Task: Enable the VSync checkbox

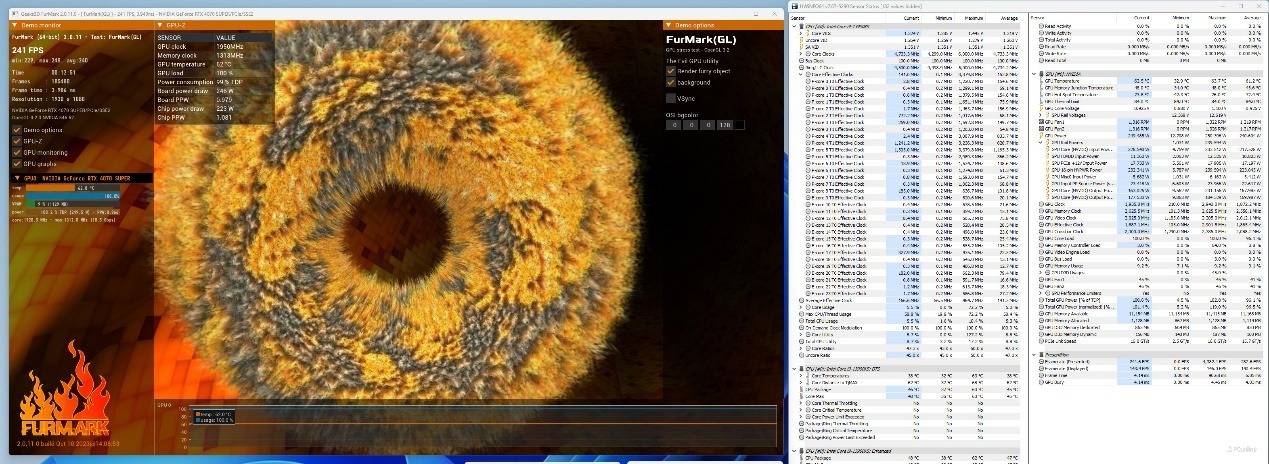Action: pyautogui.click(x=671, y=98)
